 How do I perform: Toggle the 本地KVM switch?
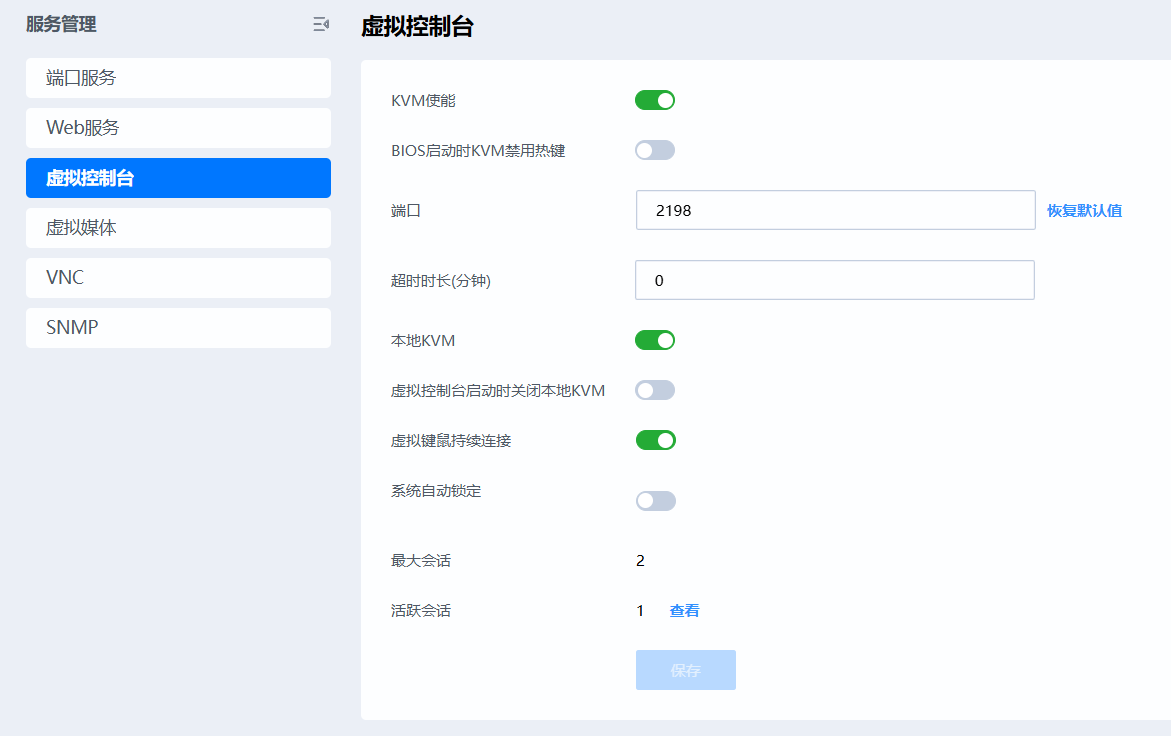coord(655,340)
